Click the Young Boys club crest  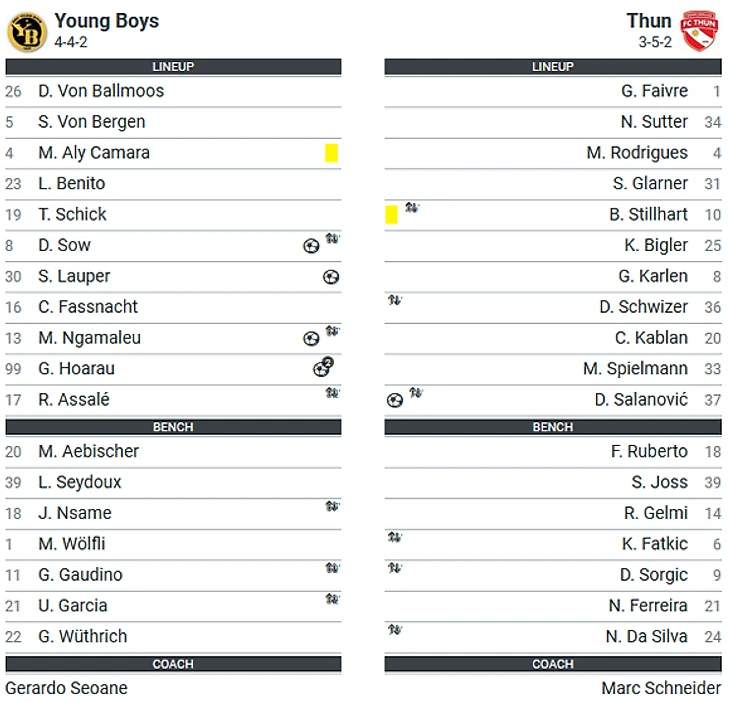click(27, 31)
